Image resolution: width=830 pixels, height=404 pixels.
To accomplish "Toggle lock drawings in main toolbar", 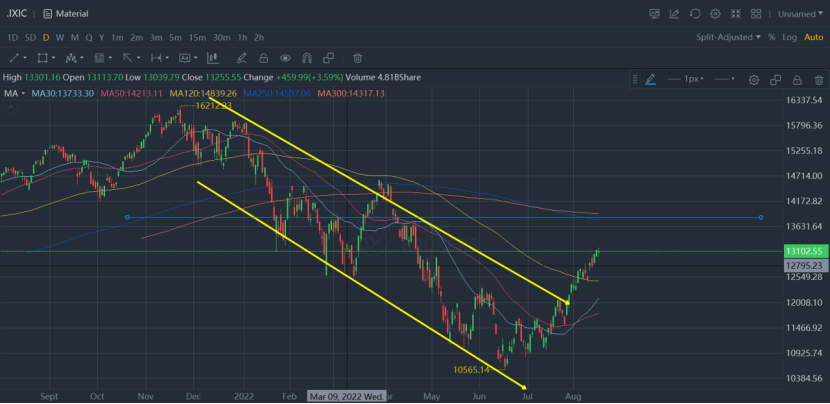I will [x=263, y=58].
